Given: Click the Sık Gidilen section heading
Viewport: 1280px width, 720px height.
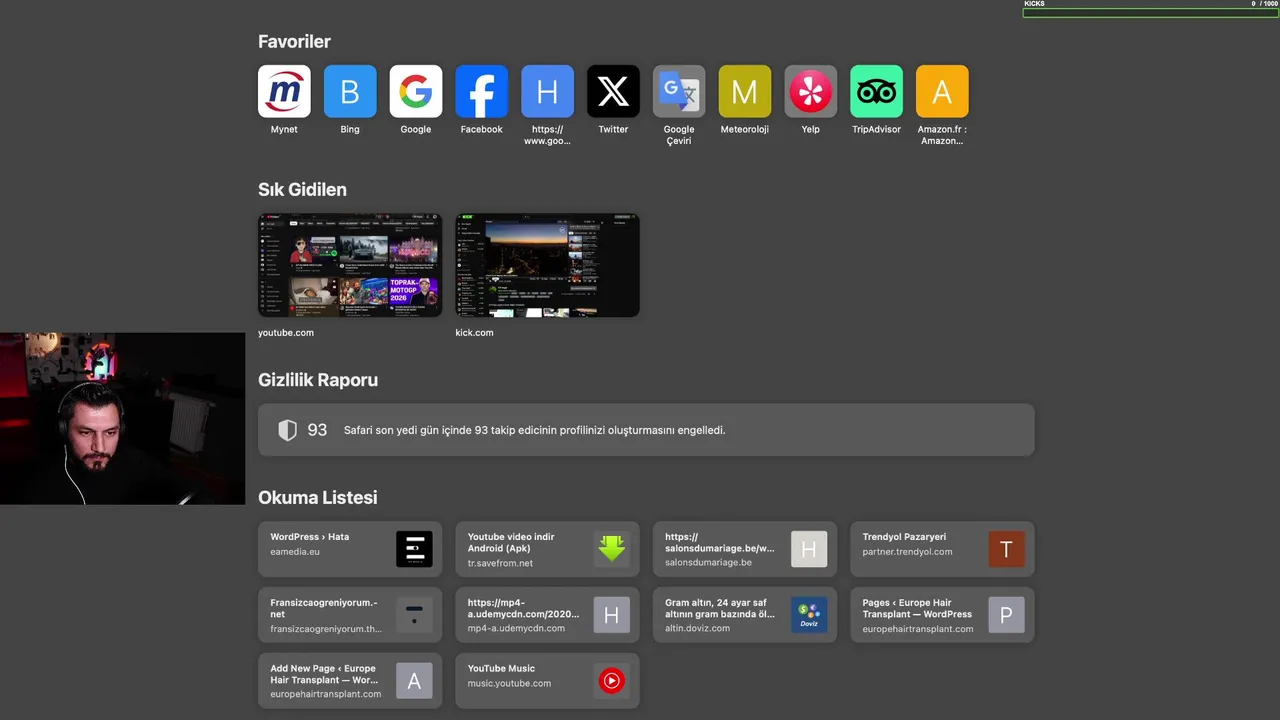Looking at the screenshot, I should [302, 190].
